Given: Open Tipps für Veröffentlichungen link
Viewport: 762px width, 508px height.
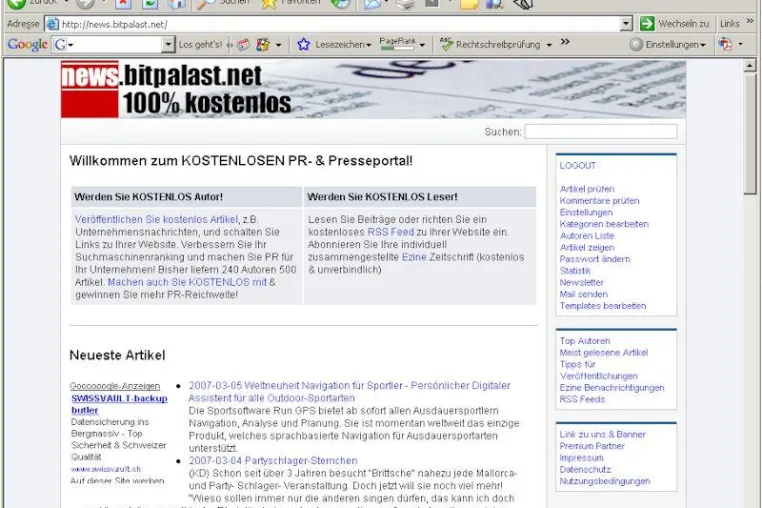Looking at the screenshot, I should point(598,370).
